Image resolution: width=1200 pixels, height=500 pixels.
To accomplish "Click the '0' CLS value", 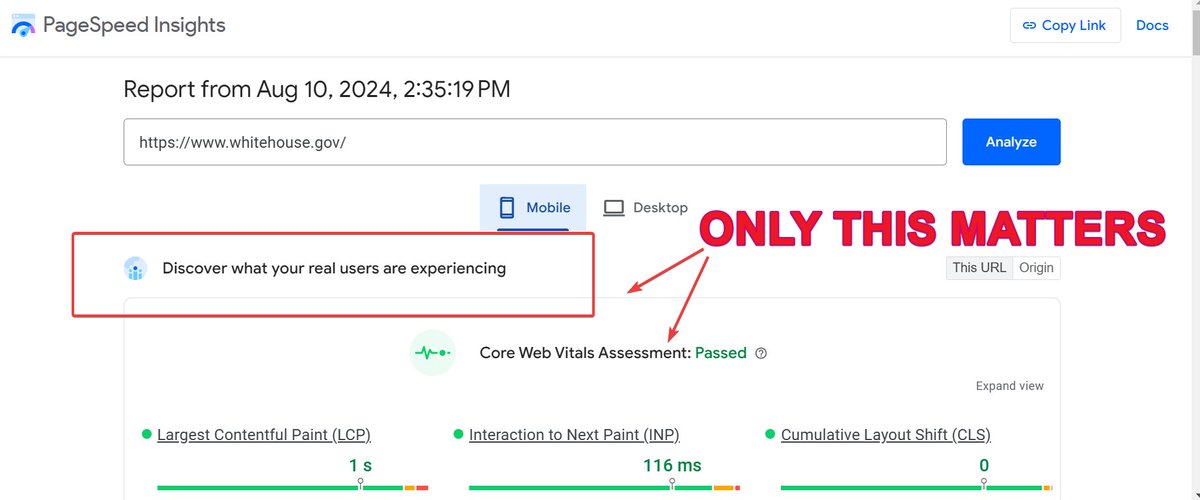I will tap(984, 465).
